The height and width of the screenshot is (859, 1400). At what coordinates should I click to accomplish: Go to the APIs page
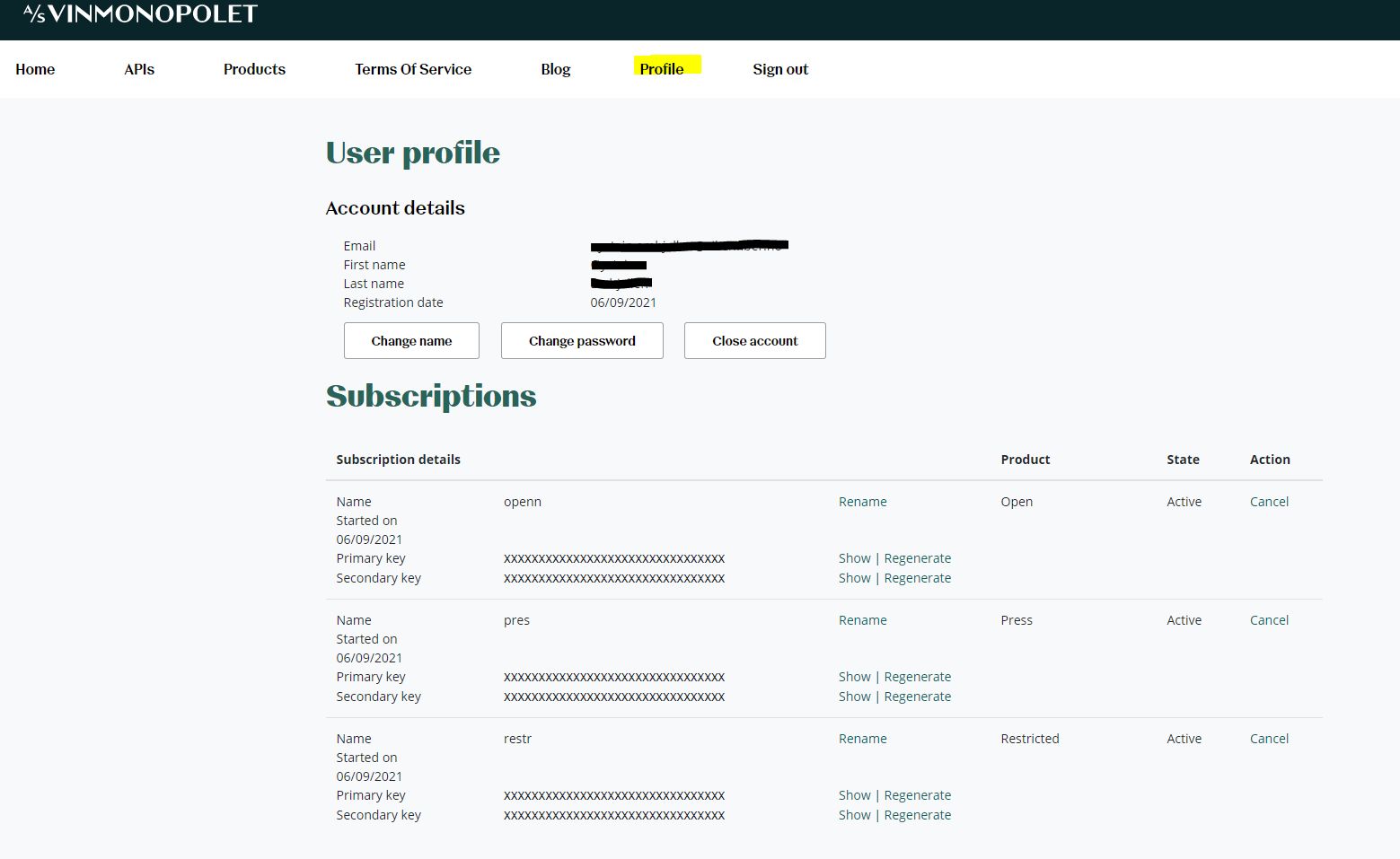point(139,69)
